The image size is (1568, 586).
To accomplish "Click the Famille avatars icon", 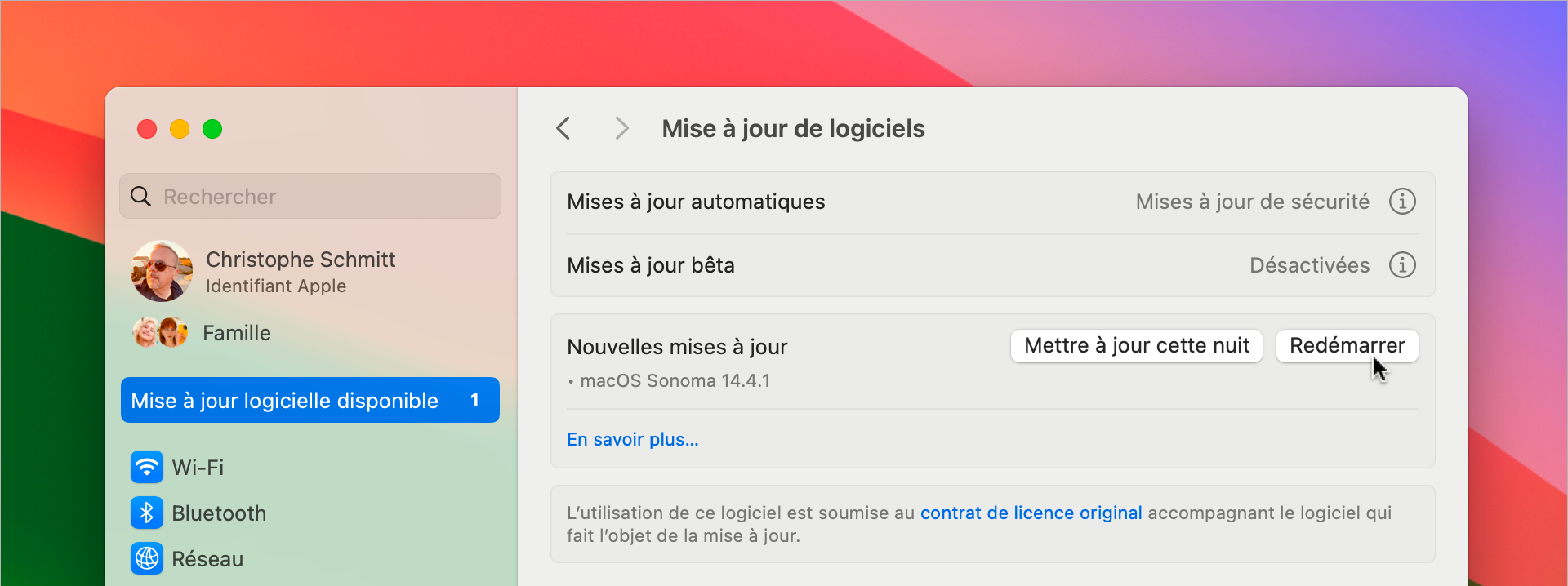I will (x=160, y=333).
